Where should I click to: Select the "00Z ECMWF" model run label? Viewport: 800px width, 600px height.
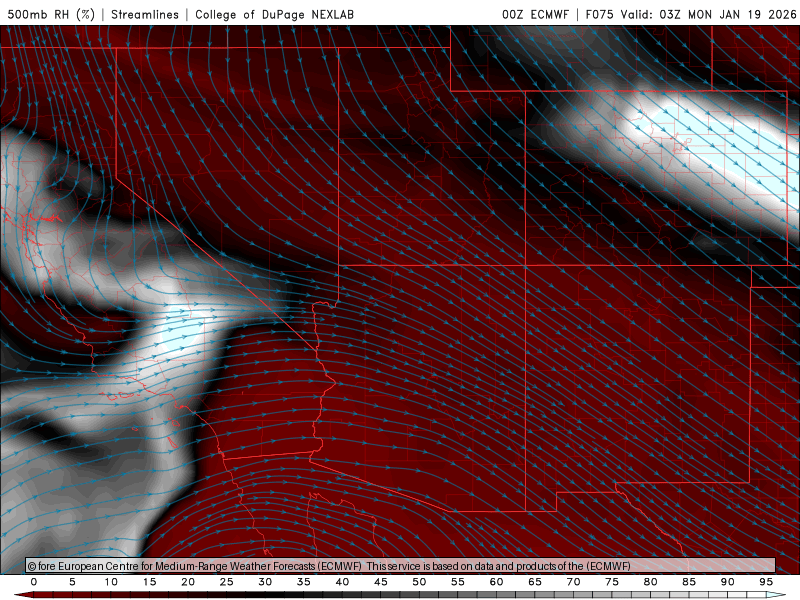click(535, 14)
